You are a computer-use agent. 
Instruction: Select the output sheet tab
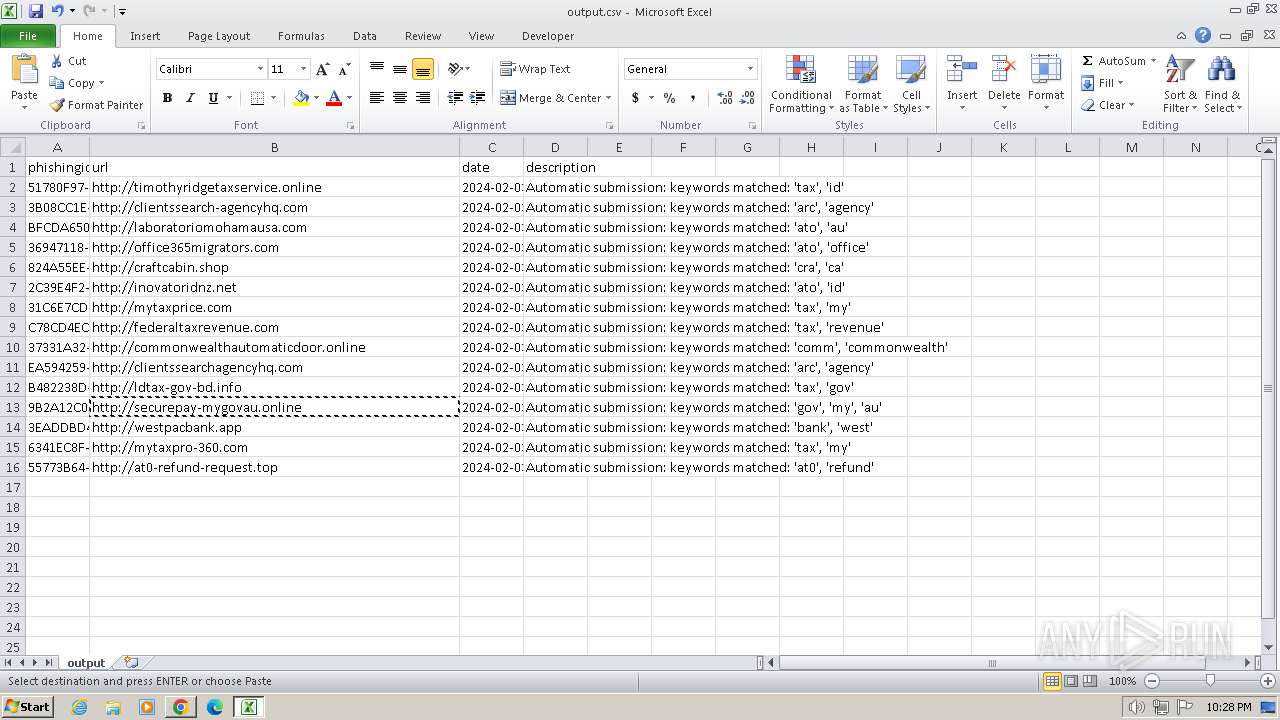[86, 662]
